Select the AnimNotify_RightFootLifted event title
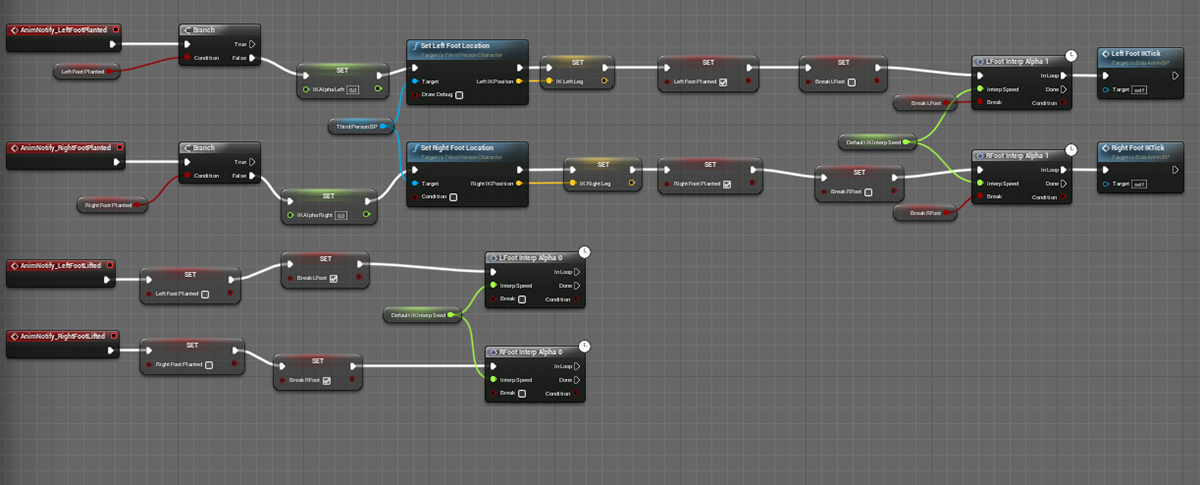The height and width of the screenshot is (485, 1200). (64, 335)
